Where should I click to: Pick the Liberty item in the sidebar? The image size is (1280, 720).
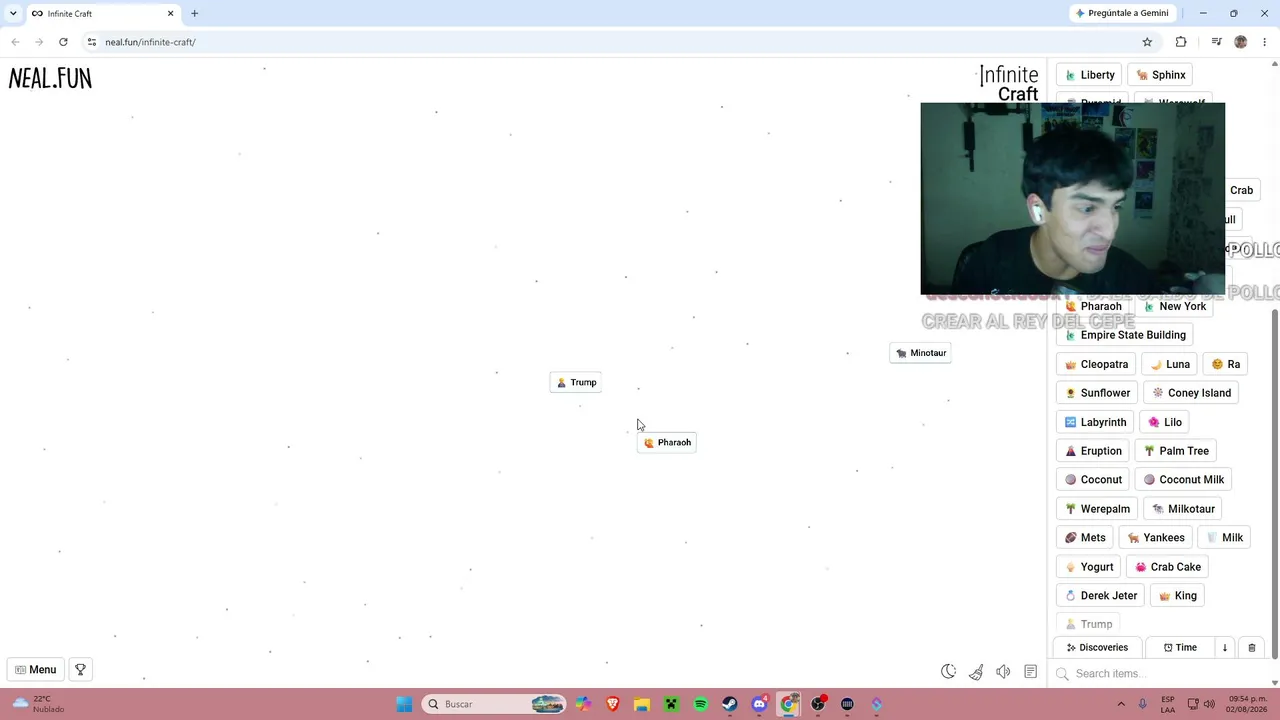coord(1089,75)
